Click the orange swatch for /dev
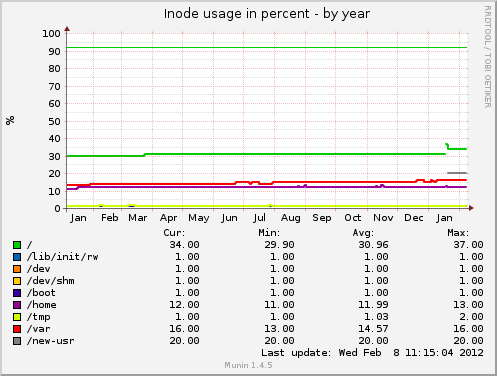 [17, 269]
